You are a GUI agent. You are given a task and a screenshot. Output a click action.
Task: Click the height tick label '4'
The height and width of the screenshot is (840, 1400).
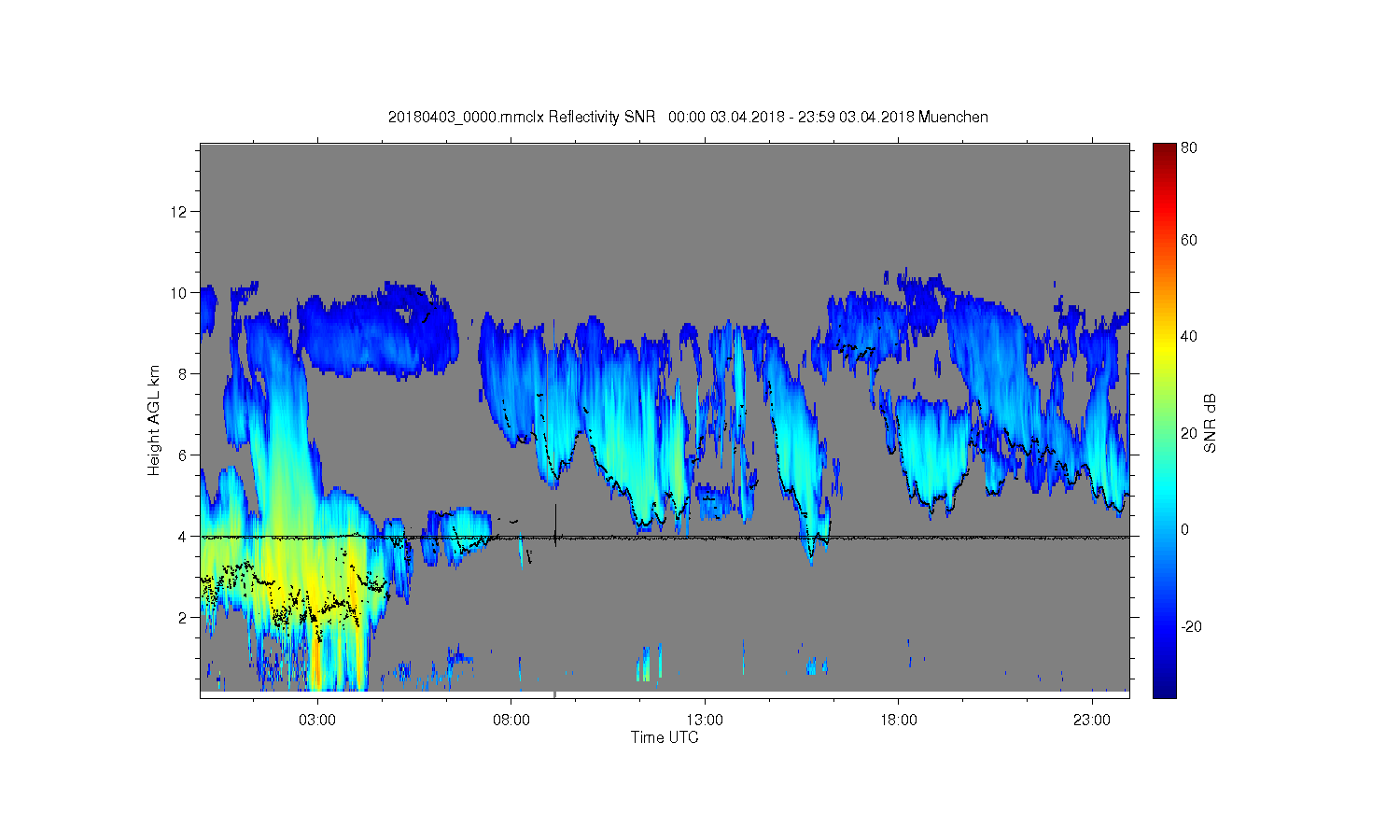[x=183, y=536]
